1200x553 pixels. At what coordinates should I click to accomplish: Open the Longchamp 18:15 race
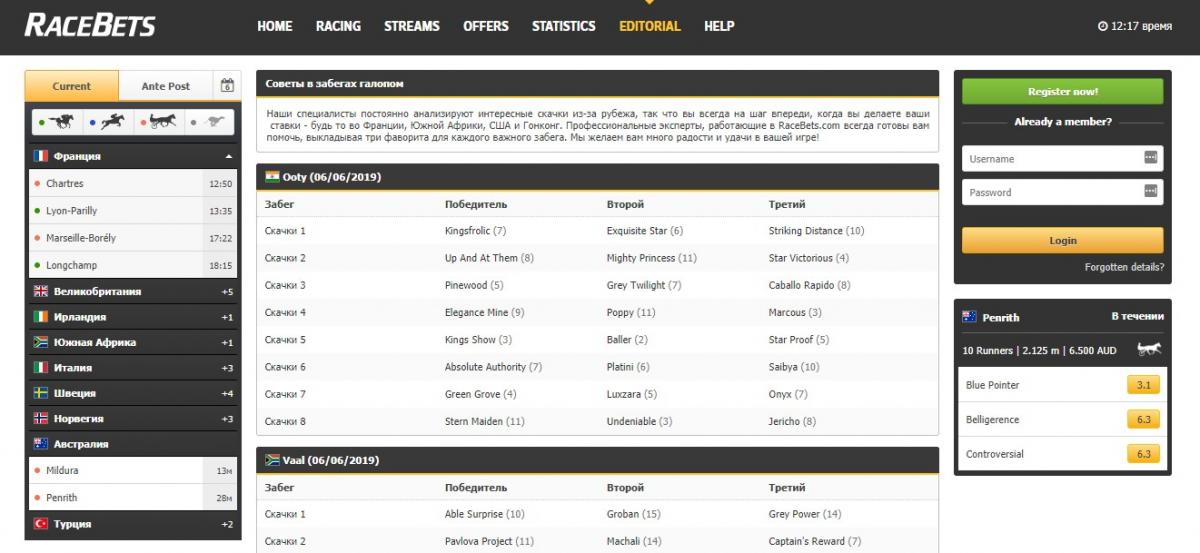point(133,265)
